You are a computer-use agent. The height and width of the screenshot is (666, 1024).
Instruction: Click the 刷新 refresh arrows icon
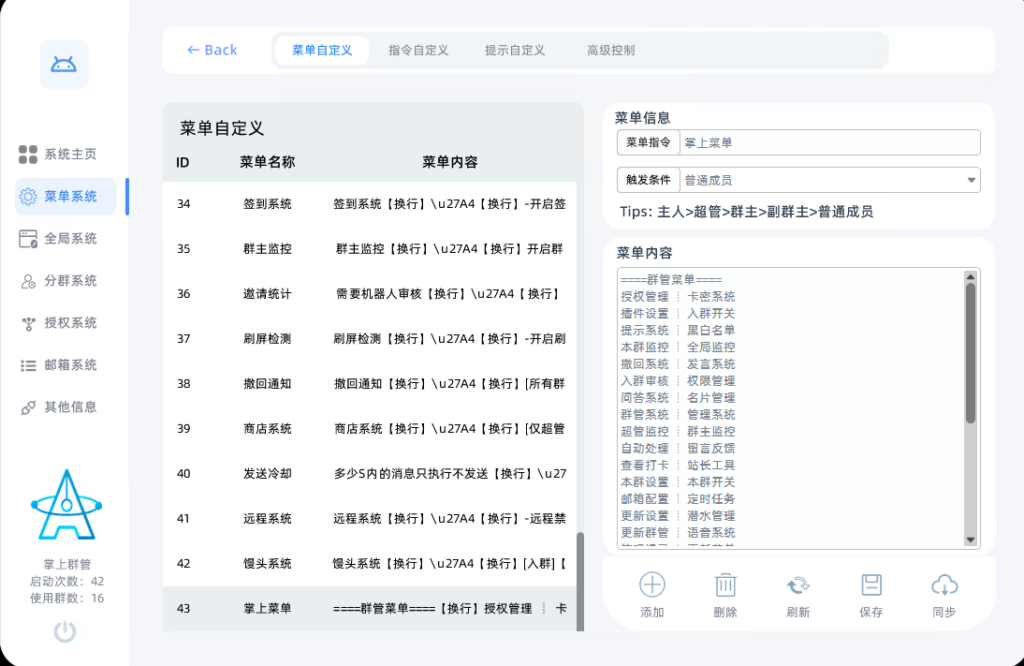click(x=798, y=585)
